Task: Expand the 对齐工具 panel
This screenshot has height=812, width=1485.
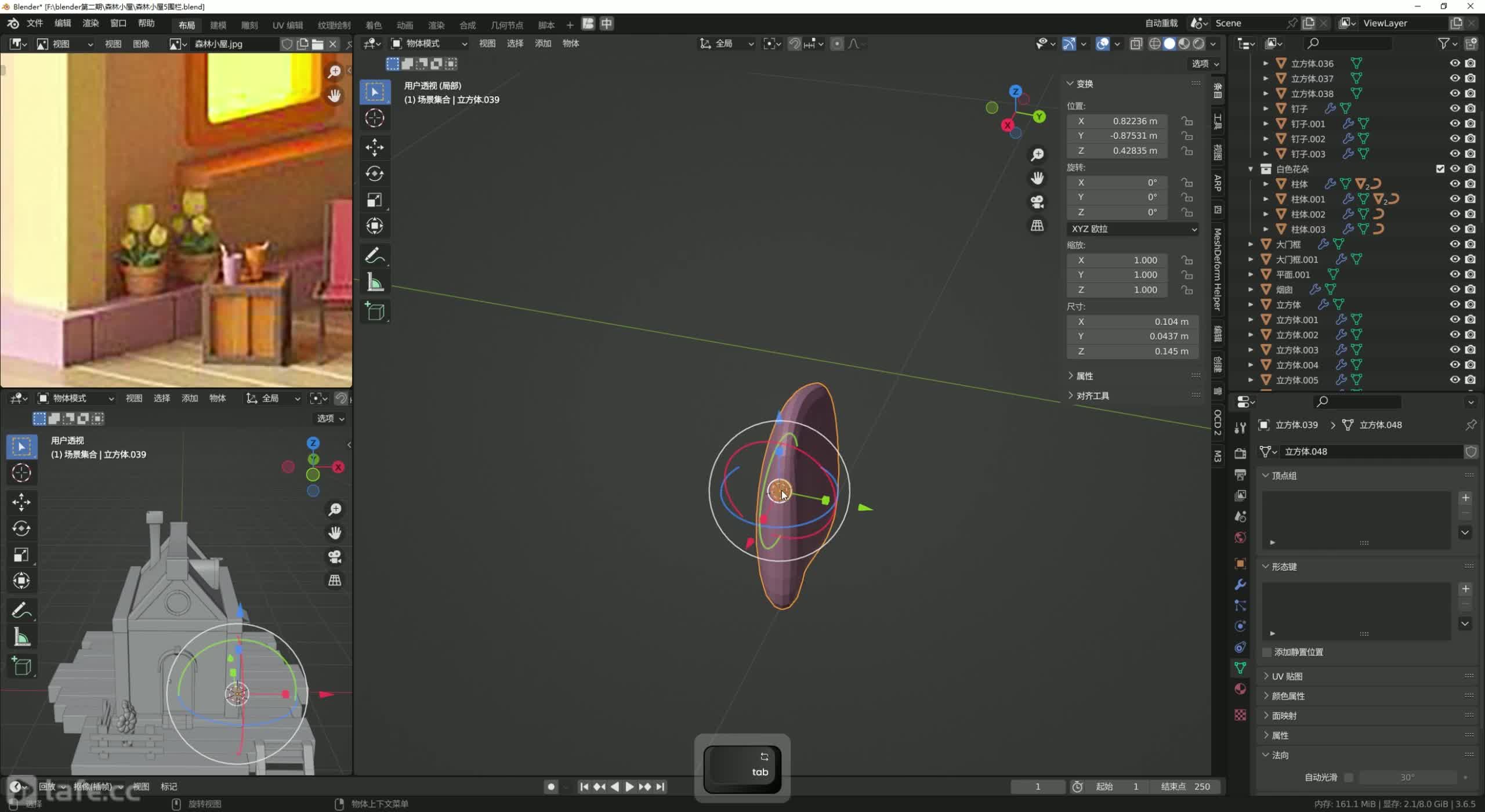Action: [x=1092, y=396]
